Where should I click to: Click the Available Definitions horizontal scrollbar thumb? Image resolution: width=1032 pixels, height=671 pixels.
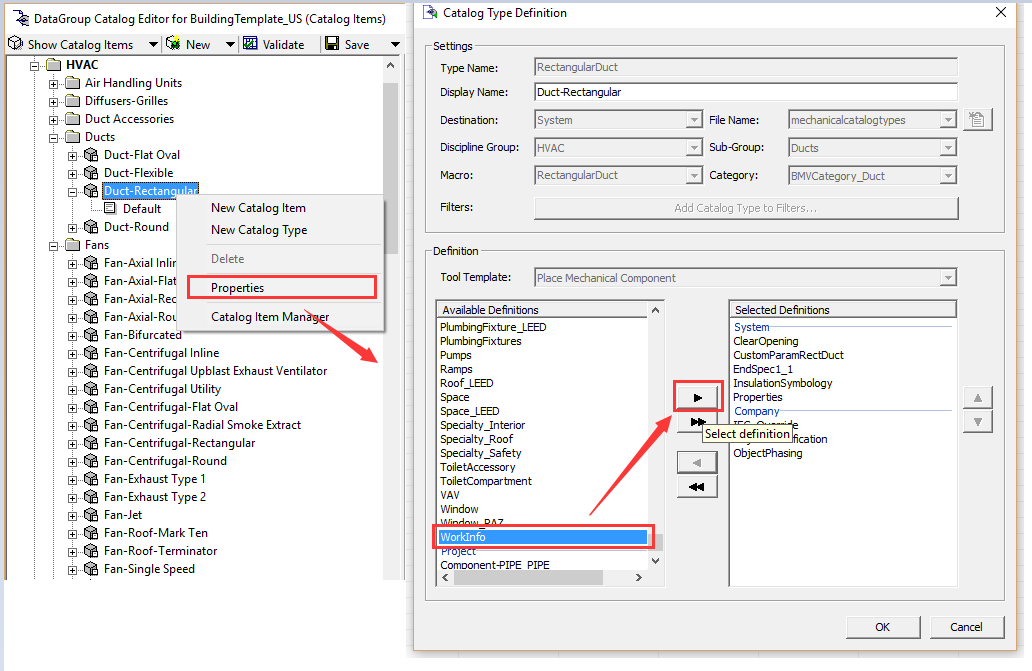pos(528,578)
